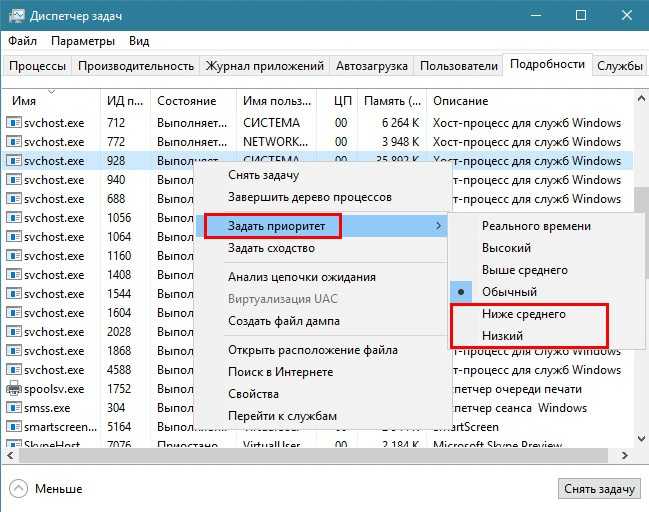Switch to the Производительность tab
The image size is (649, 512).
(136, 66)
